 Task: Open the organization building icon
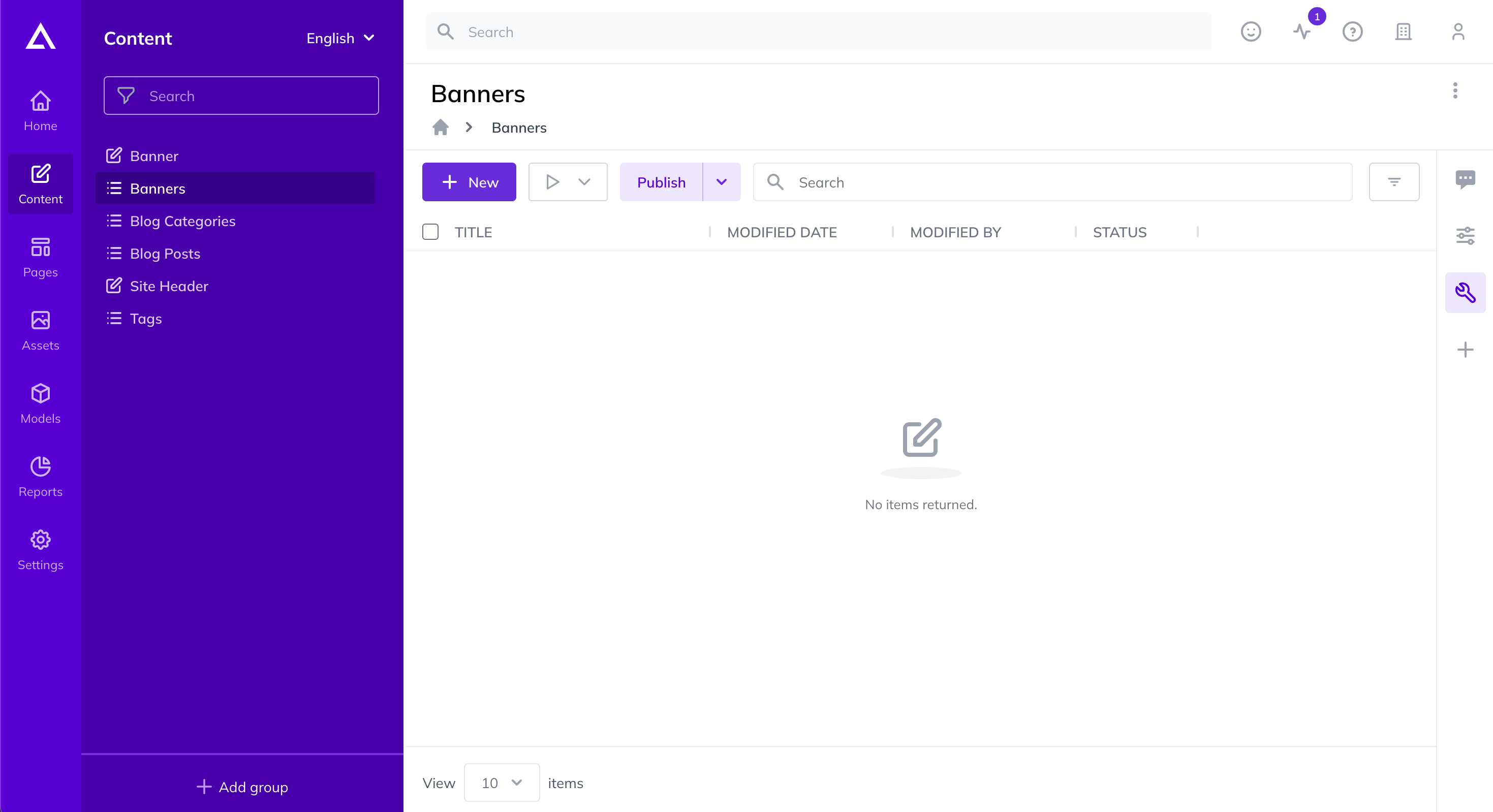pos(1403,32)
